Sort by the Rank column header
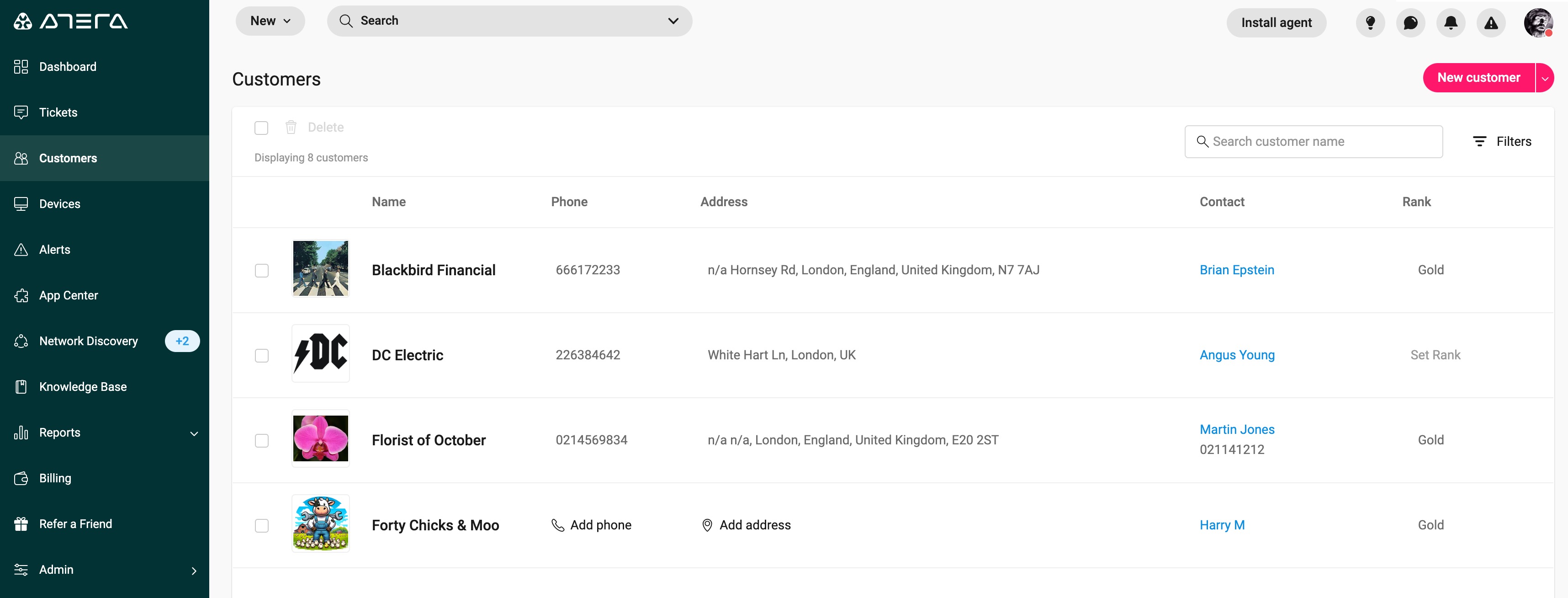Image resolution: width=1568 pixels, height=598 pixels. click(1416, 202)
